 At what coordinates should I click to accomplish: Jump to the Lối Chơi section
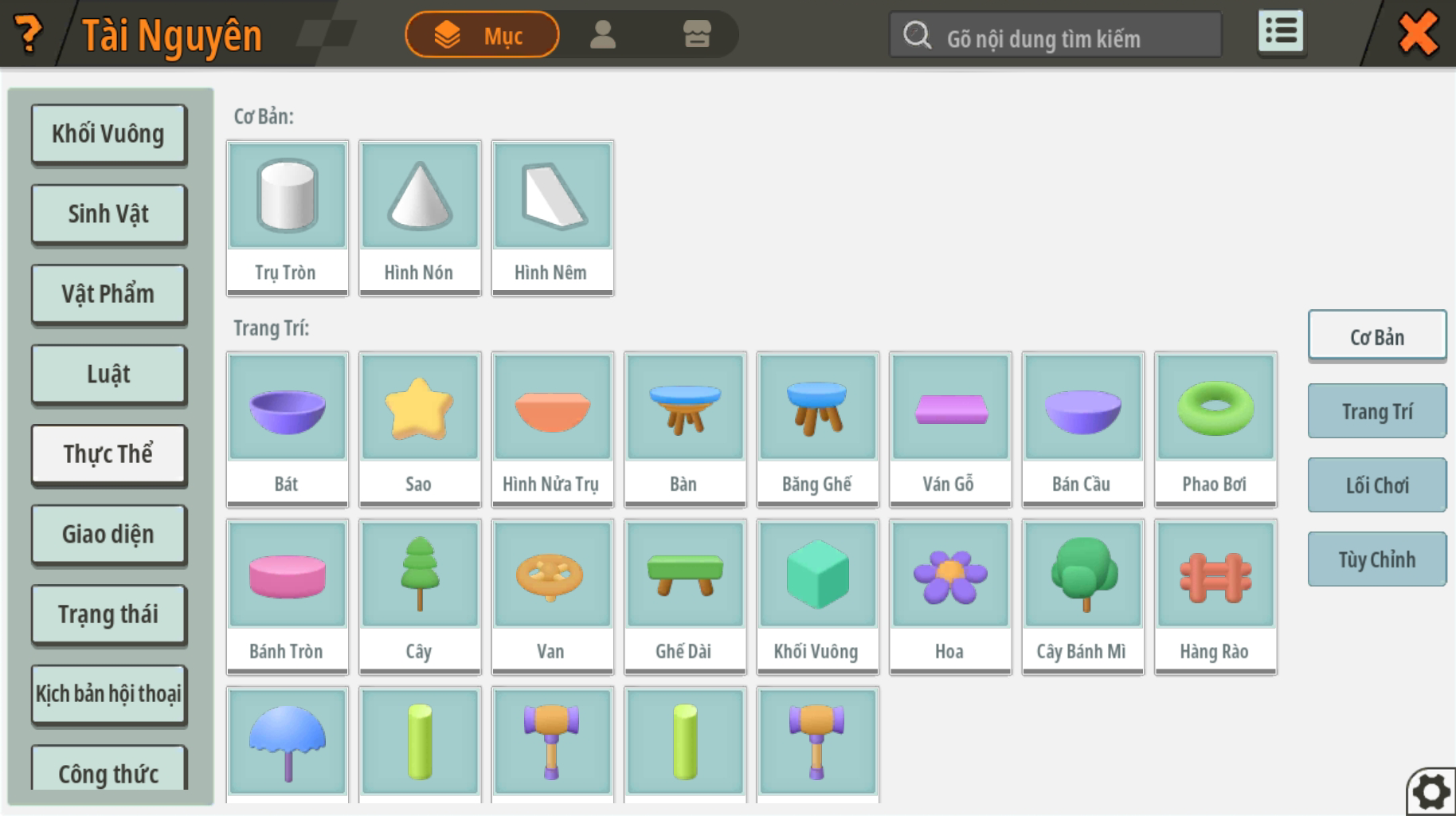click(x=1376, y=485)
